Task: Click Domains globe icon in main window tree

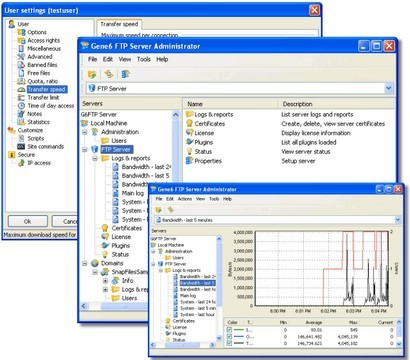Action: coord(95,263)
